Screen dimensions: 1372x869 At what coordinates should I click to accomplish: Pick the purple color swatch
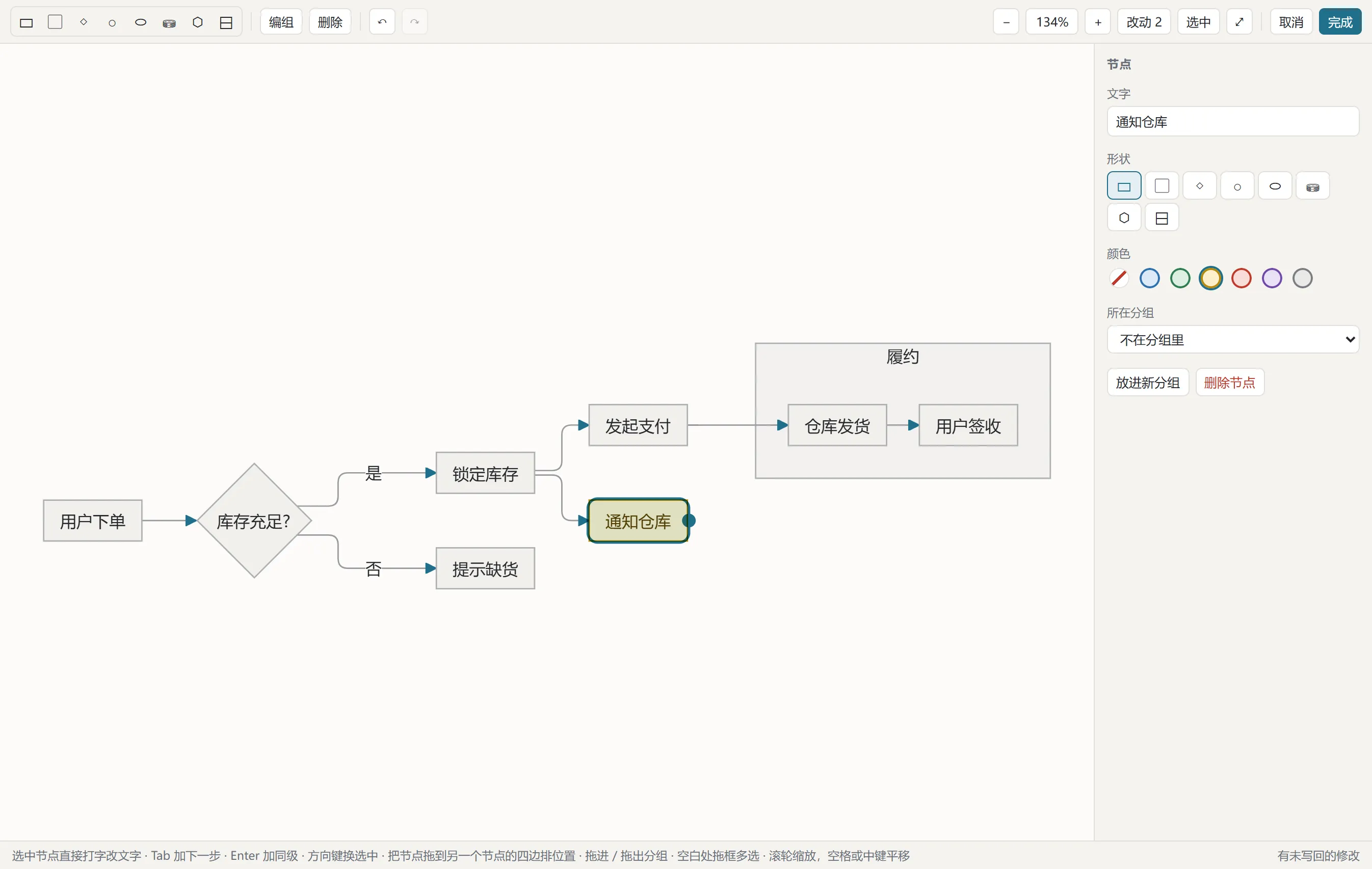[1272, 279]
